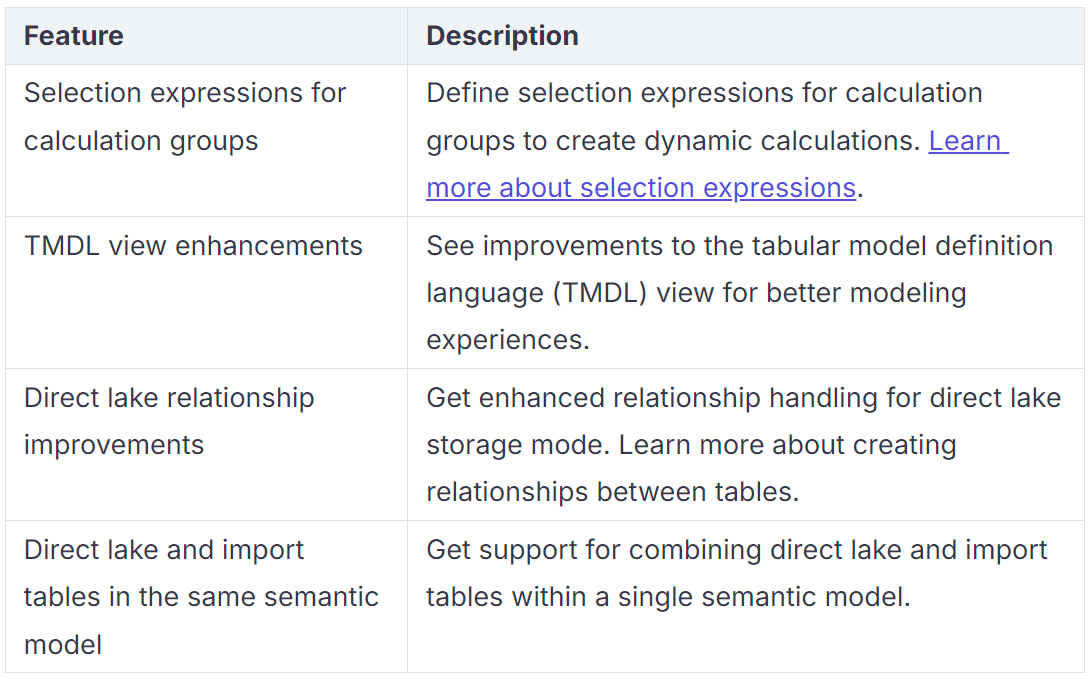Open the Learn more about selection expressions link
This screenshot has width=1090, height=679.
(640, 188)
